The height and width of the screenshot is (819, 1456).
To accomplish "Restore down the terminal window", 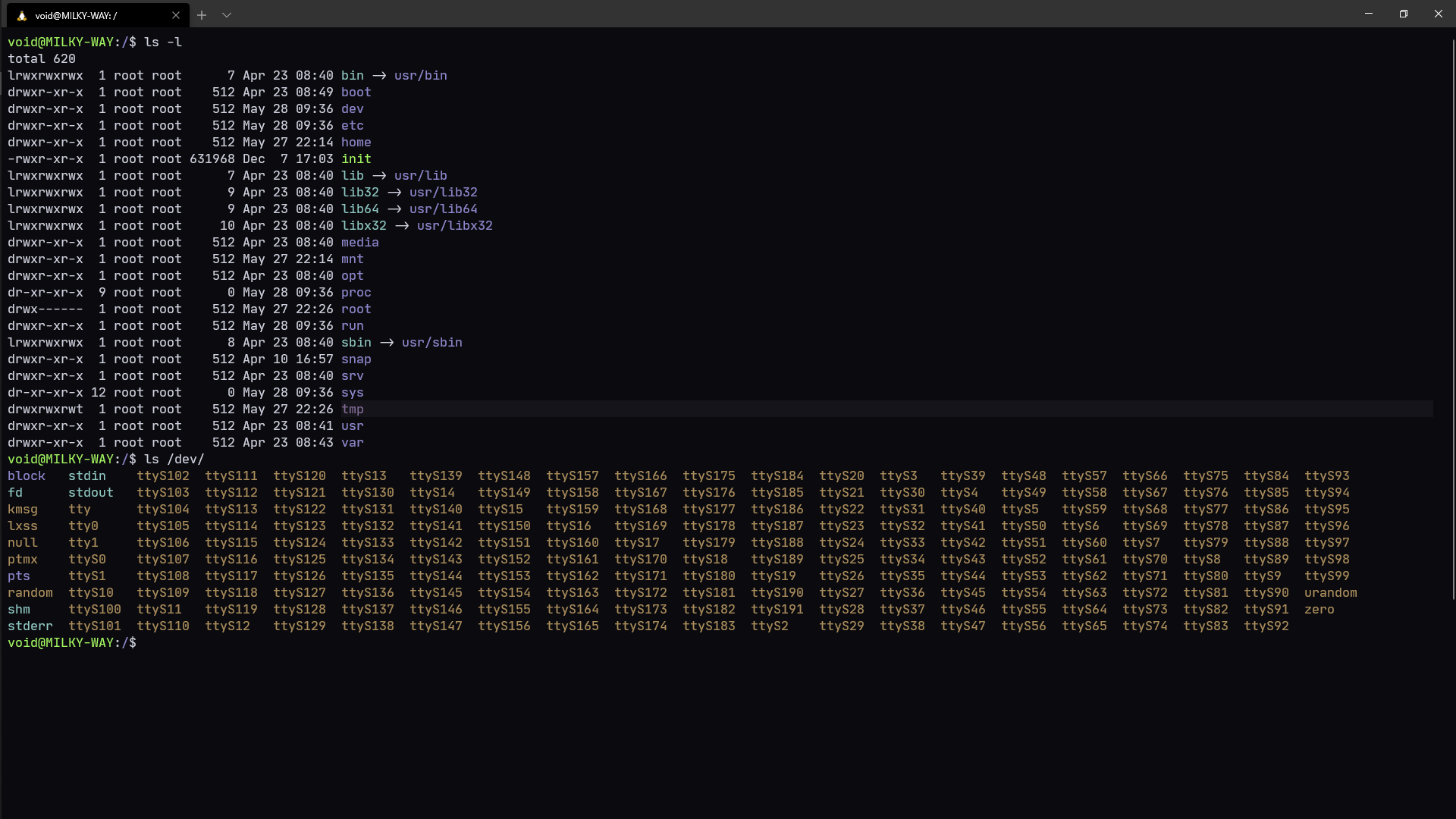I will (x=1404, y=14).
